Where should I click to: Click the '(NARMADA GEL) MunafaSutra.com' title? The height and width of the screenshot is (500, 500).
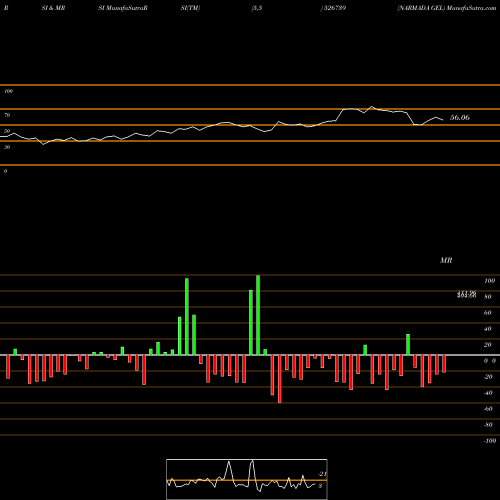coord(447,8)
